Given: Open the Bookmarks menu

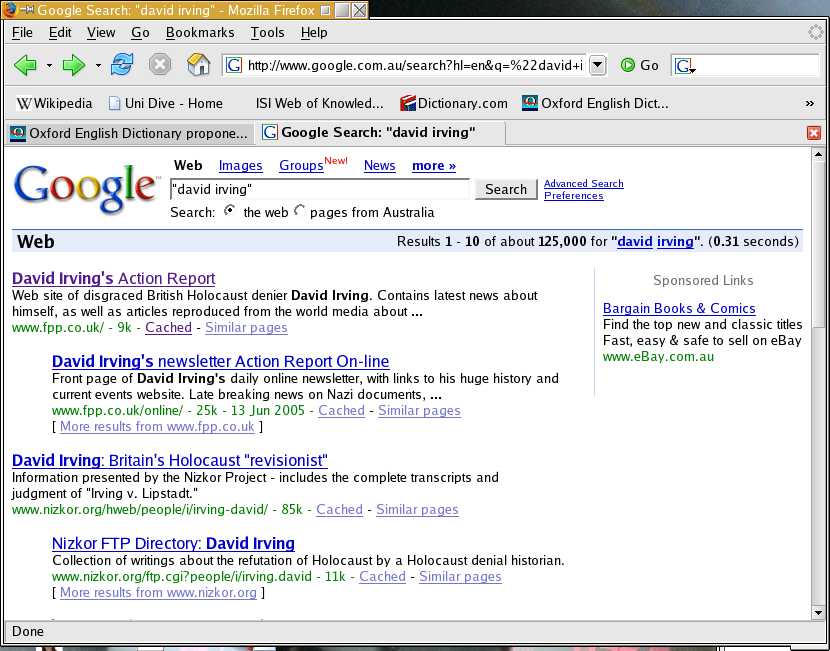Looking at the screenshot, I should point(200,32).
